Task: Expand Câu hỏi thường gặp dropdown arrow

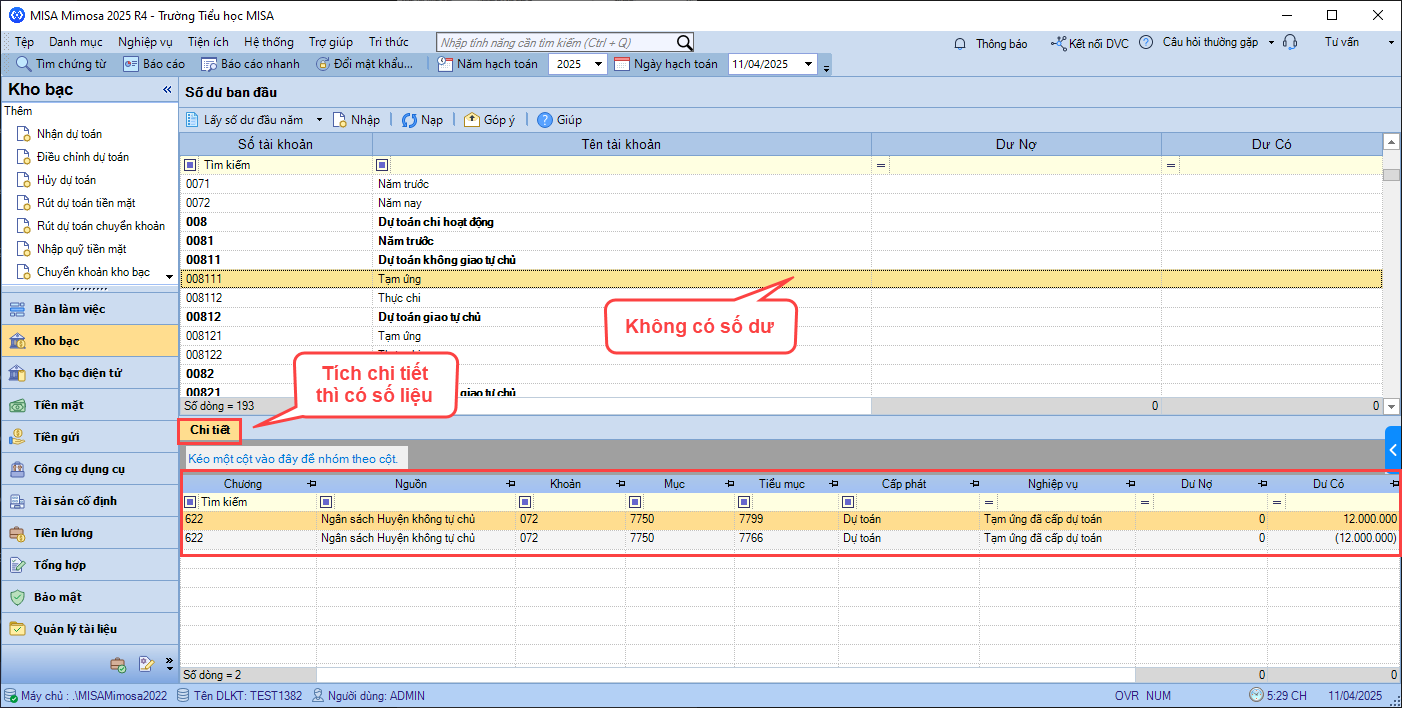Action: (1271, 43)
